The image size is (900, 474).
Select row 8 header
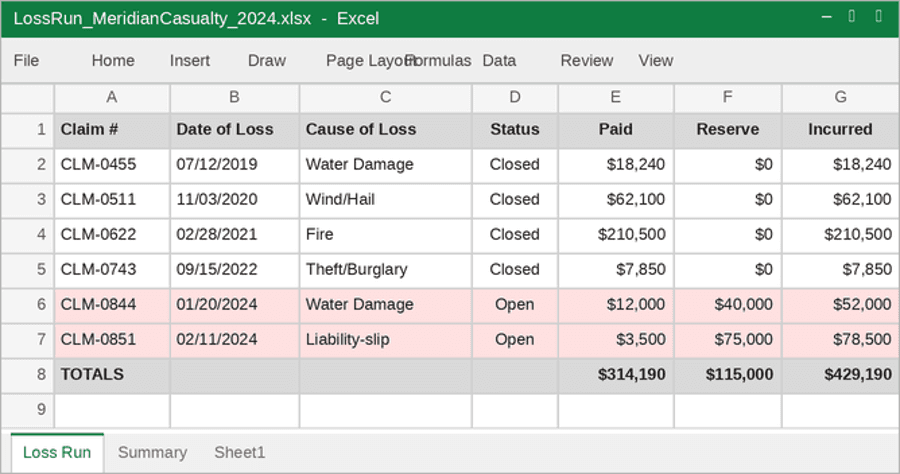coord(28,375)
